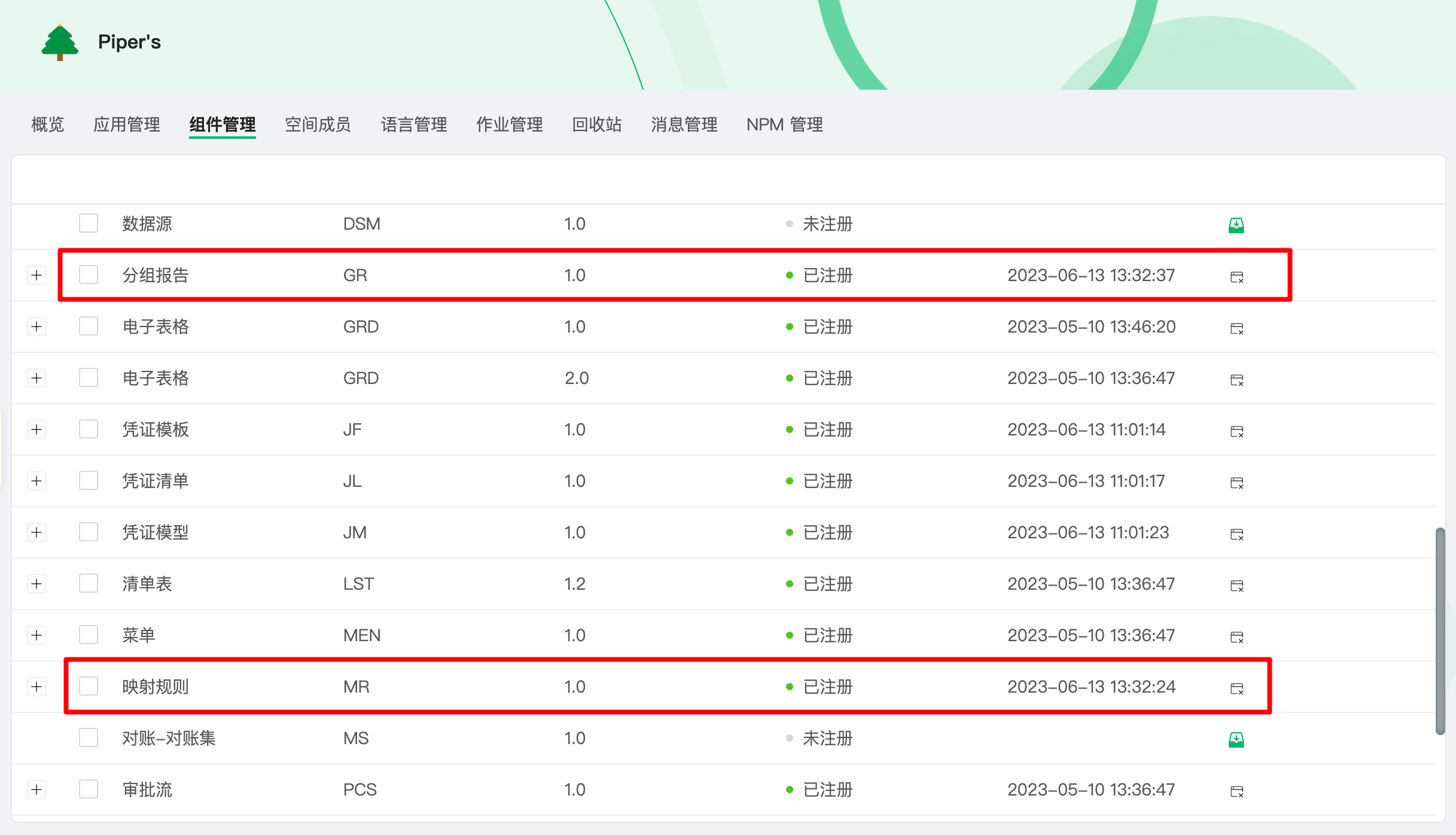This screenshot has height=835, width=1456.
Task: Expand the 分组报告 row
Action: 36,275
